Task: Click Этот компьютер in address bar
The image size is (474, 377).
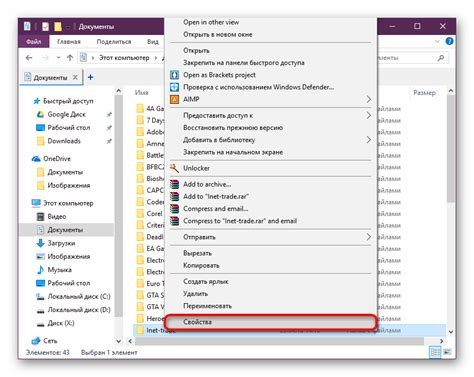Action: pyautogui.click(x=124, y=58)
